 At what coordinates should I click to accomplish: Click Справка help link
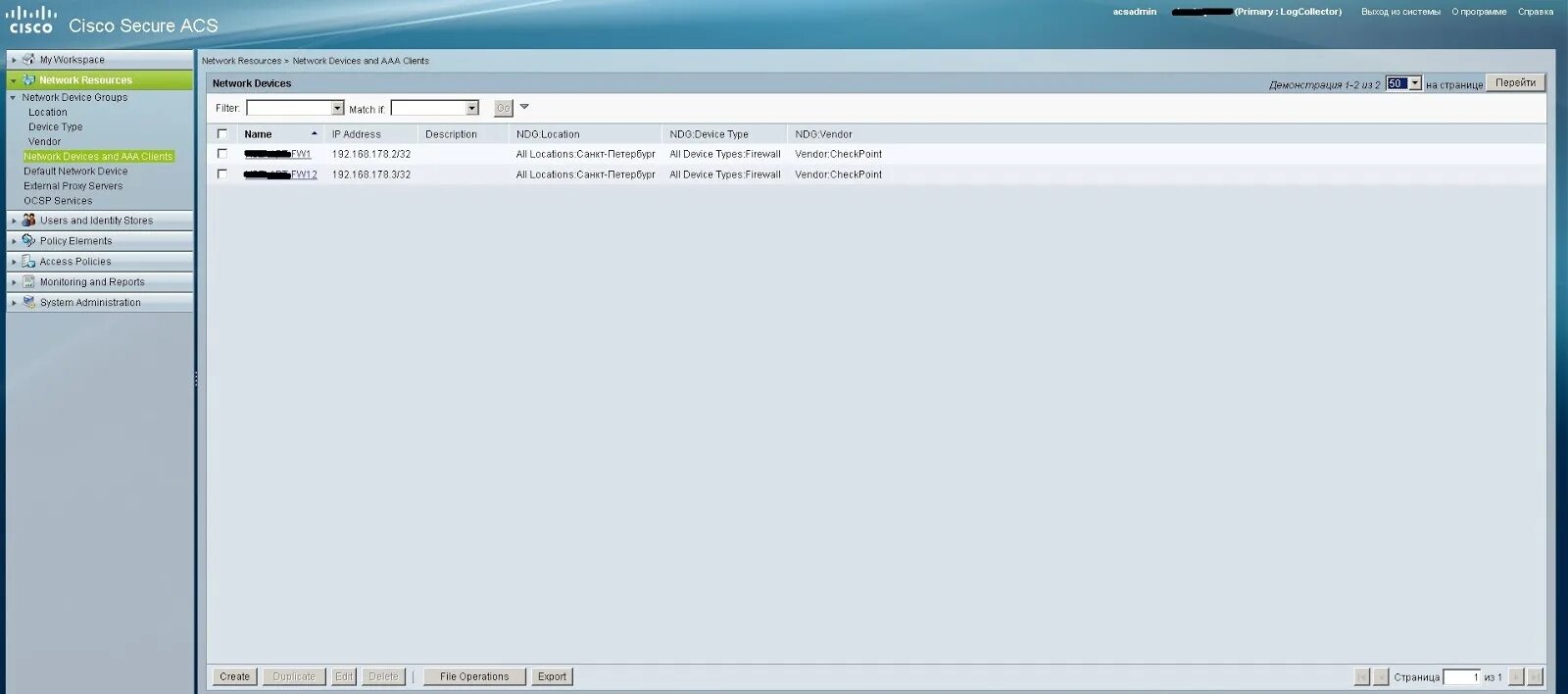pos(1536,12)
